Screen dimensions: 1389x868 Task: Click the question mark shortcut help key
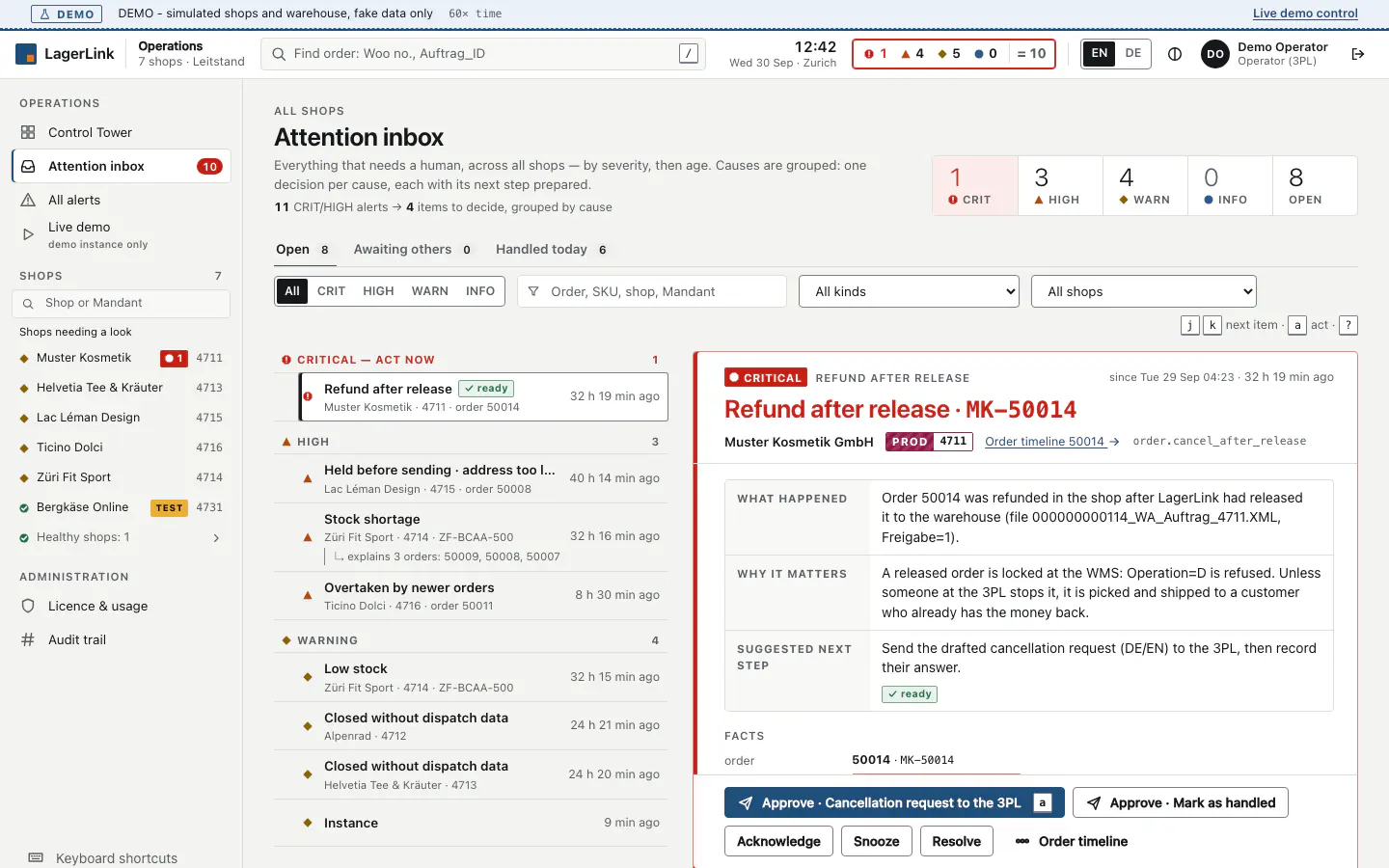click(1348, 325)
